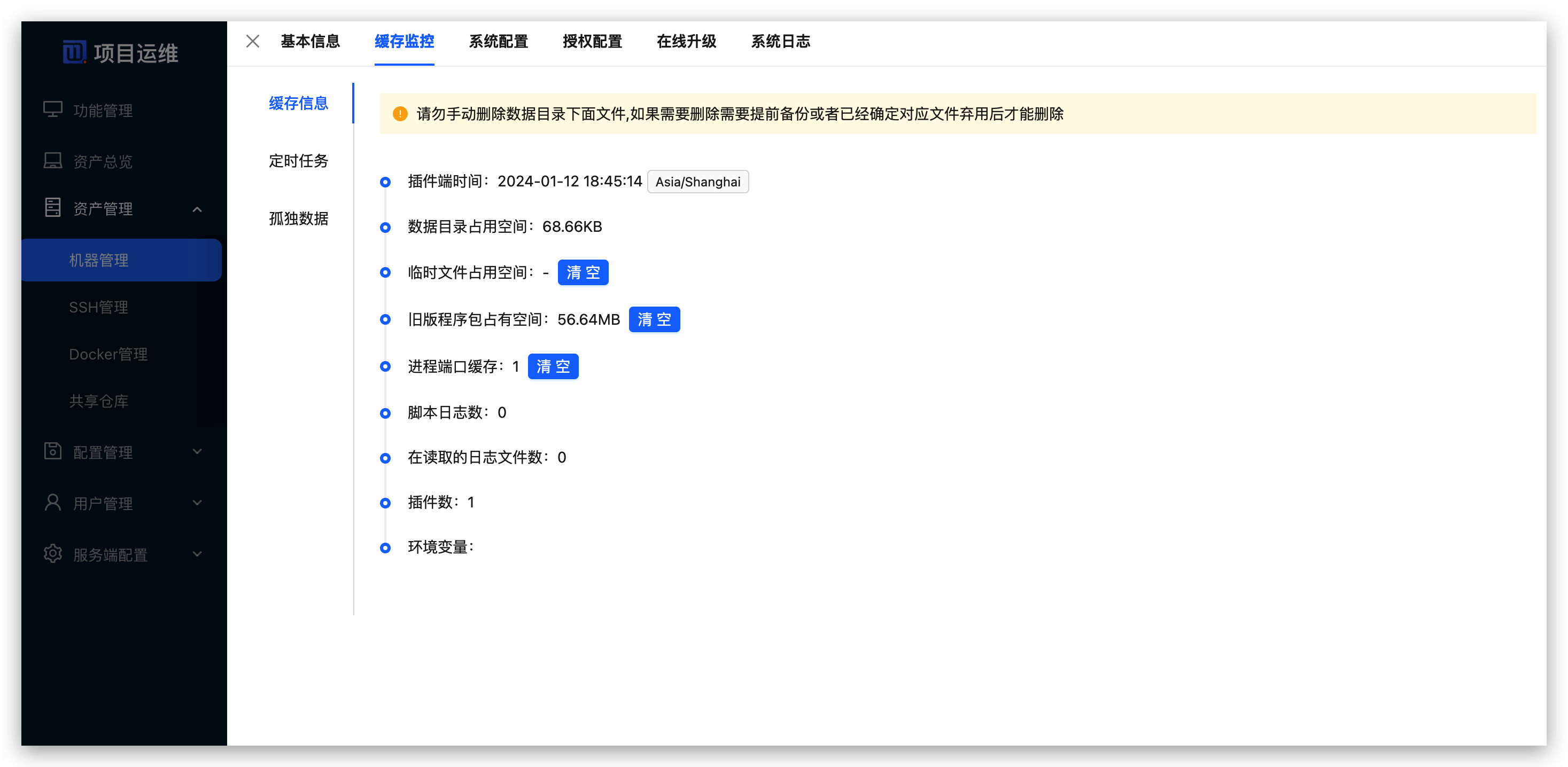
Task: Click the 项目运维 logo icon
Action: (x=74, y=52)
